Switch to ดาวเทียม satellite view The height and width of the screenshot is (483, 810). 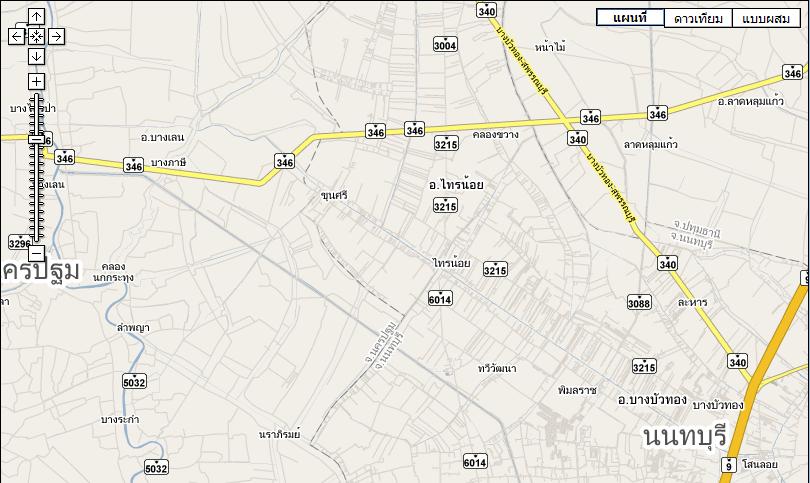[x=698, y=19]
